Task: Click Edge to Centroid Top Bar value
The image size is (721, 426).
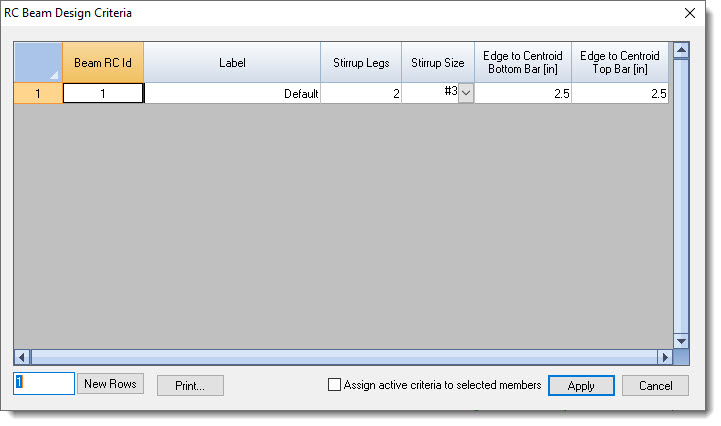Action: [619, 93]
